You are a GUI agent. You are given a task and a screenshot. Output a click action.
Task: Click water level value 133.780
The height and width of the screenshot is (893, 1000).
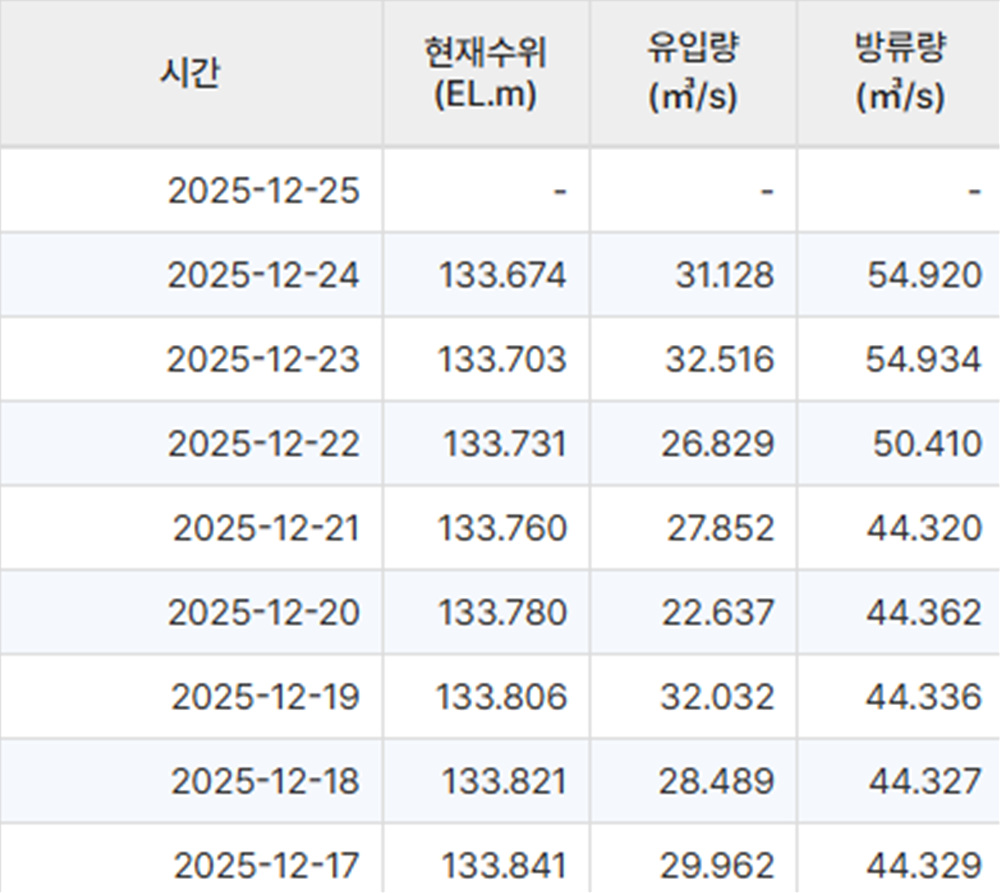(502, 612)
